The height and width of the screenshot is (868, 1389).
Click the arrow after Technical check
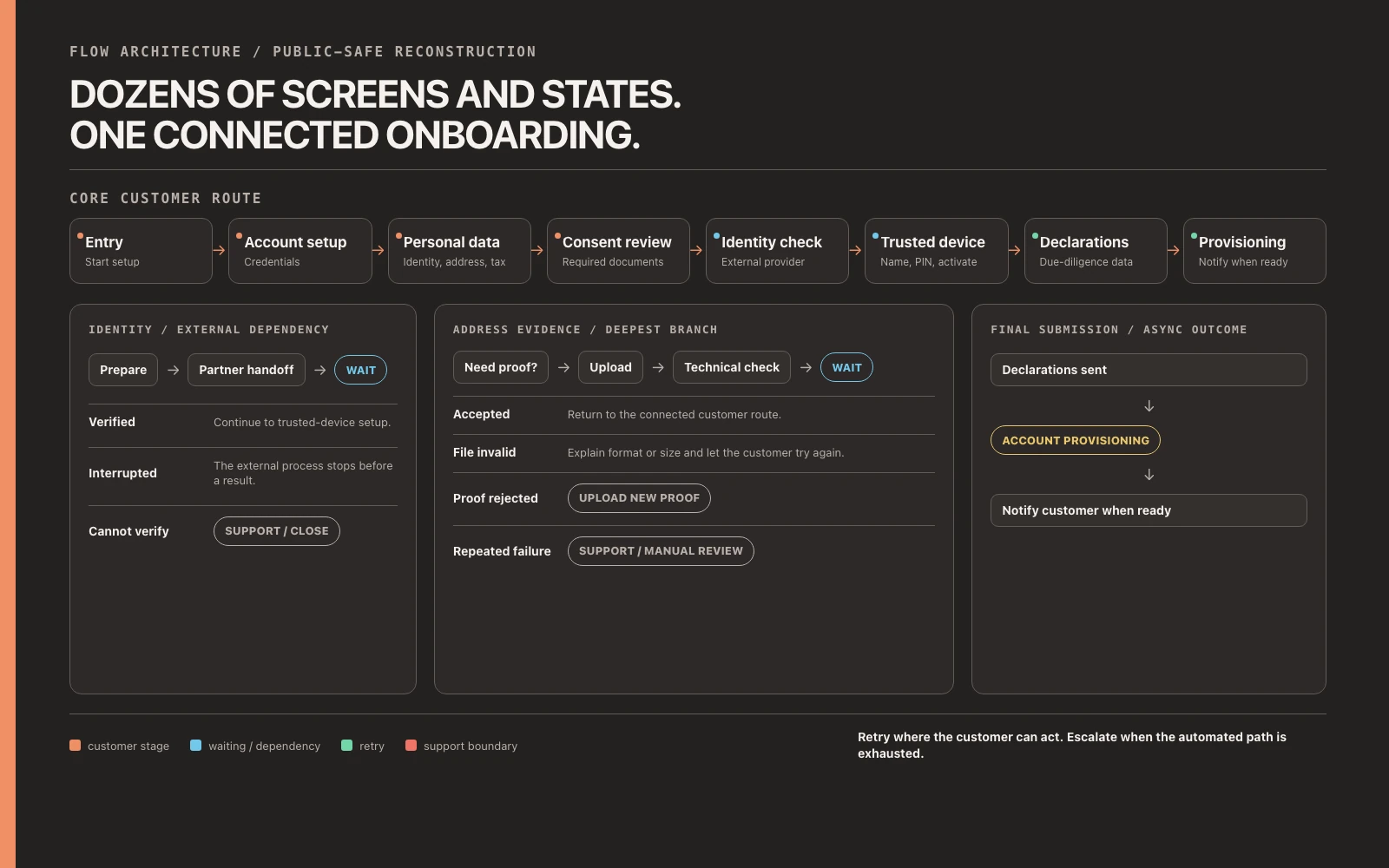click(806, 367)
